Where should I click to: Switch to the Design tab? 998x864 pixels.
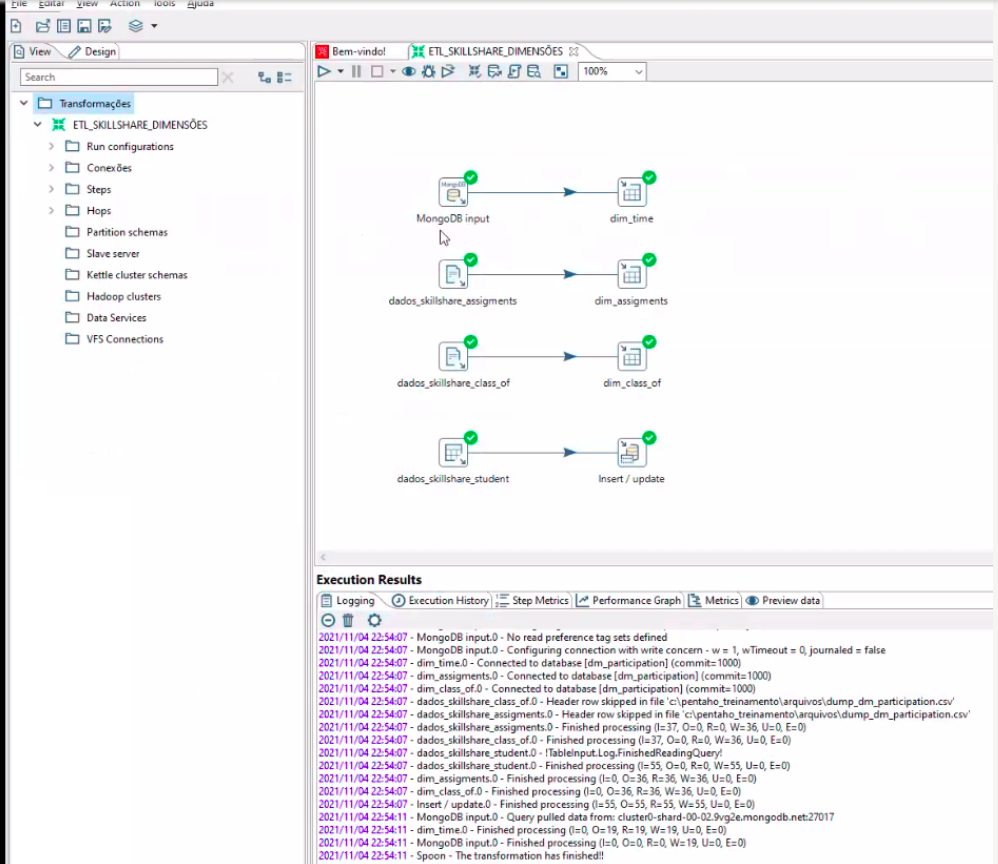point(93,52)
